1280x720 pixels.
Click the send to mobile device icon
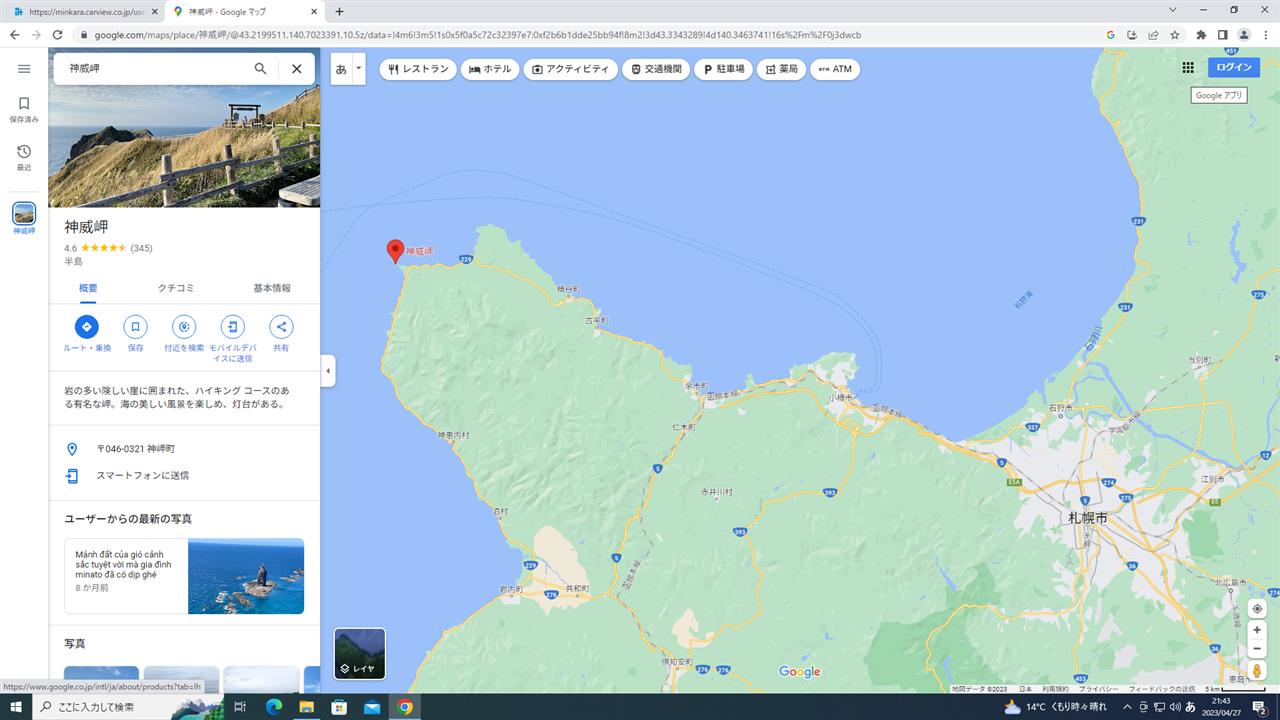pos(232,326)
